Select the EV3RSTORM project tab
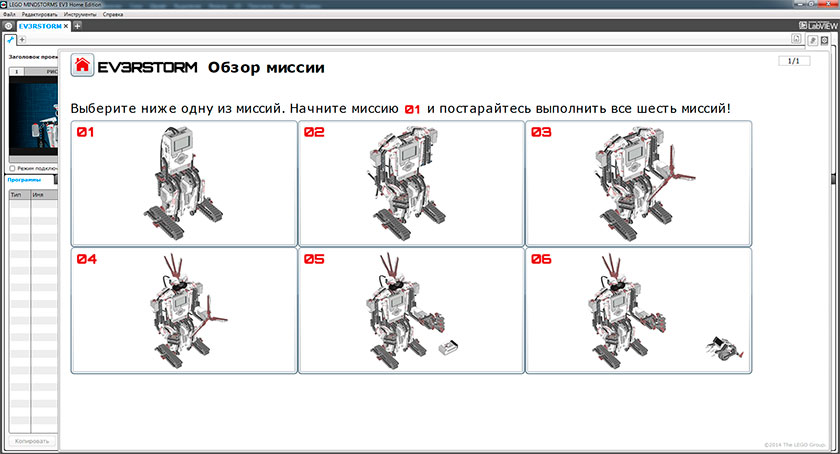 40,26
